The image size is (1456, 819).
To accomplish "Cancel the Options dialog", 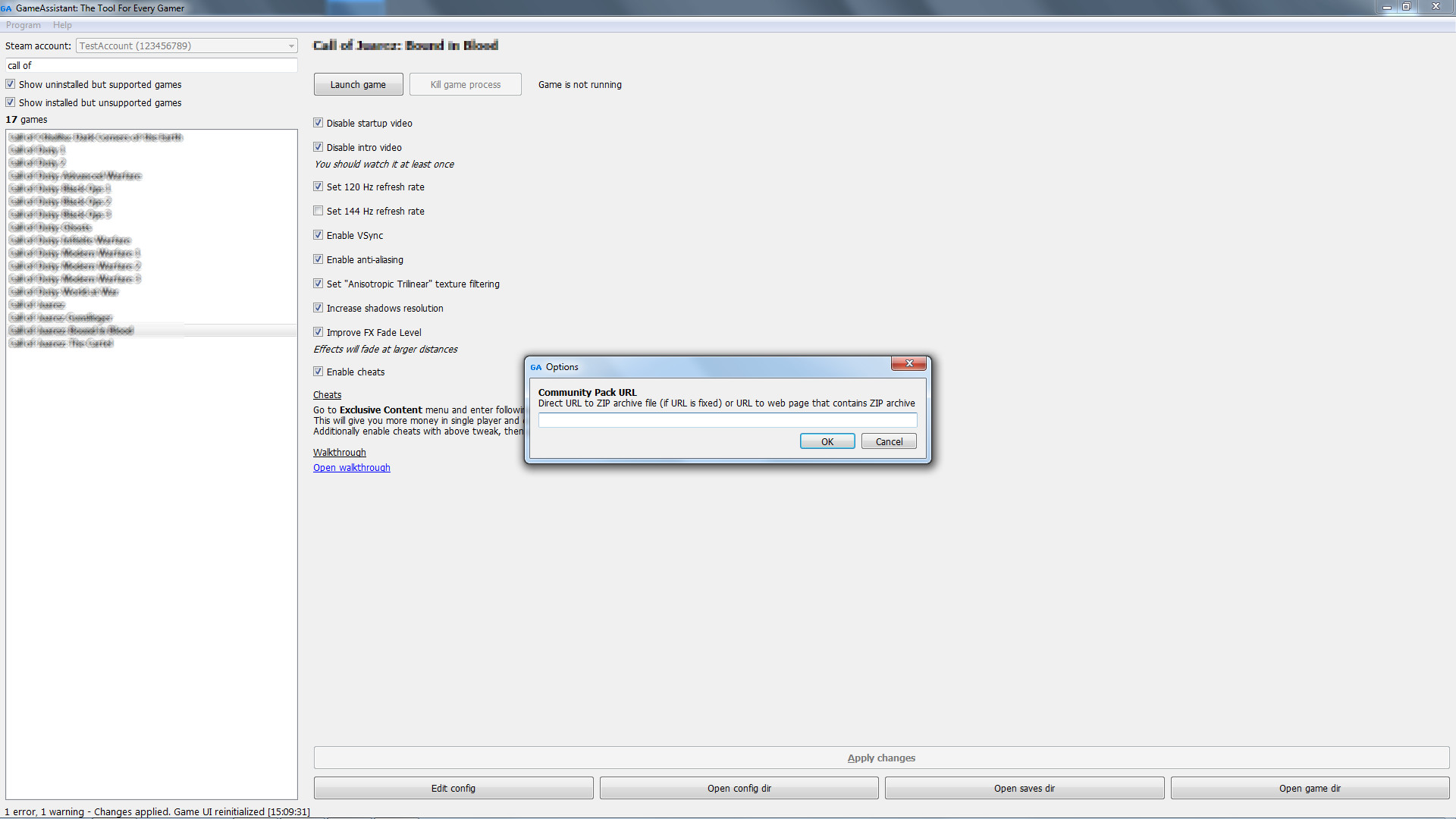I will click(x=888, y=441).
